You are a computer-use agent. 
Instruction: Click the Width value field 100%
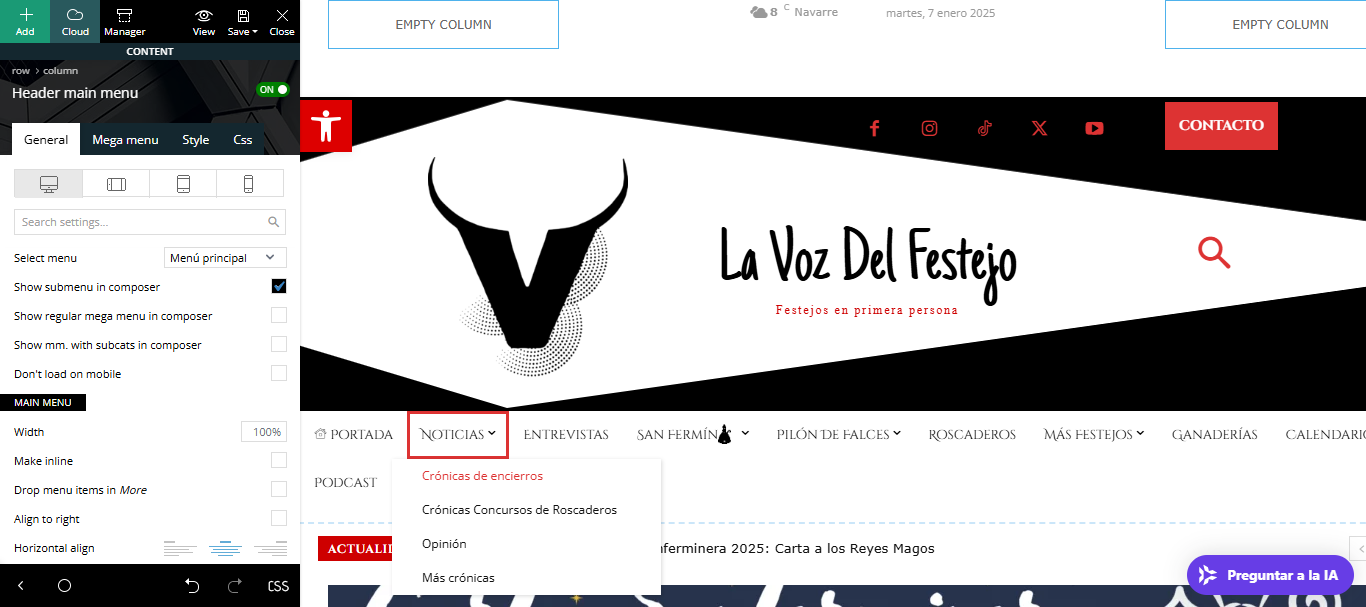[x=264, y=432]
